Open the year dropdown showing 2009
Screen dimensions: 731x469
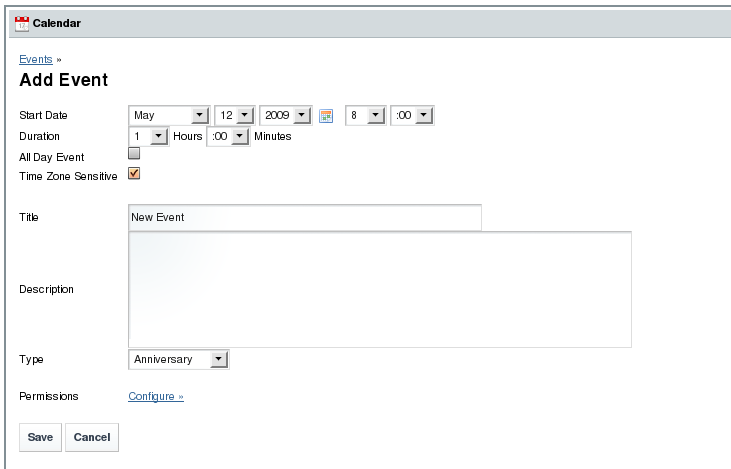tap(286, 116)
